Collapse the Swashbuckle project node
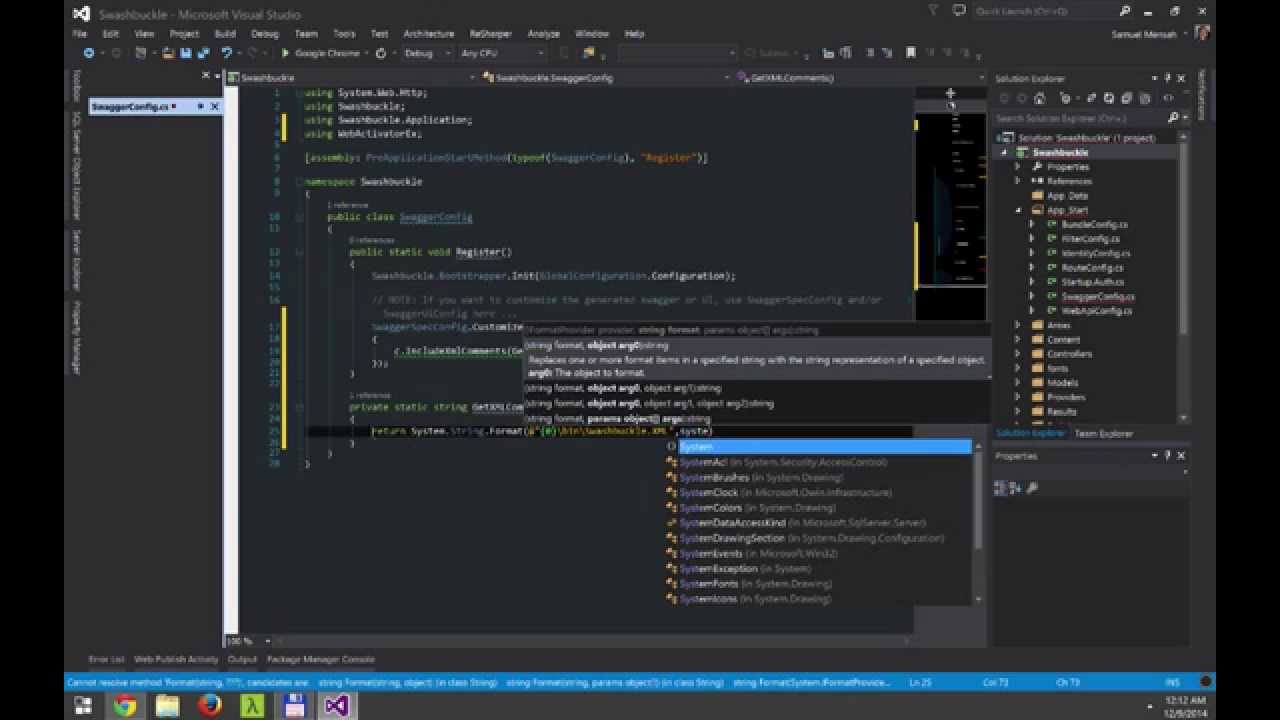This screenshot has width=1280, height=720. tap(1006, 153)
